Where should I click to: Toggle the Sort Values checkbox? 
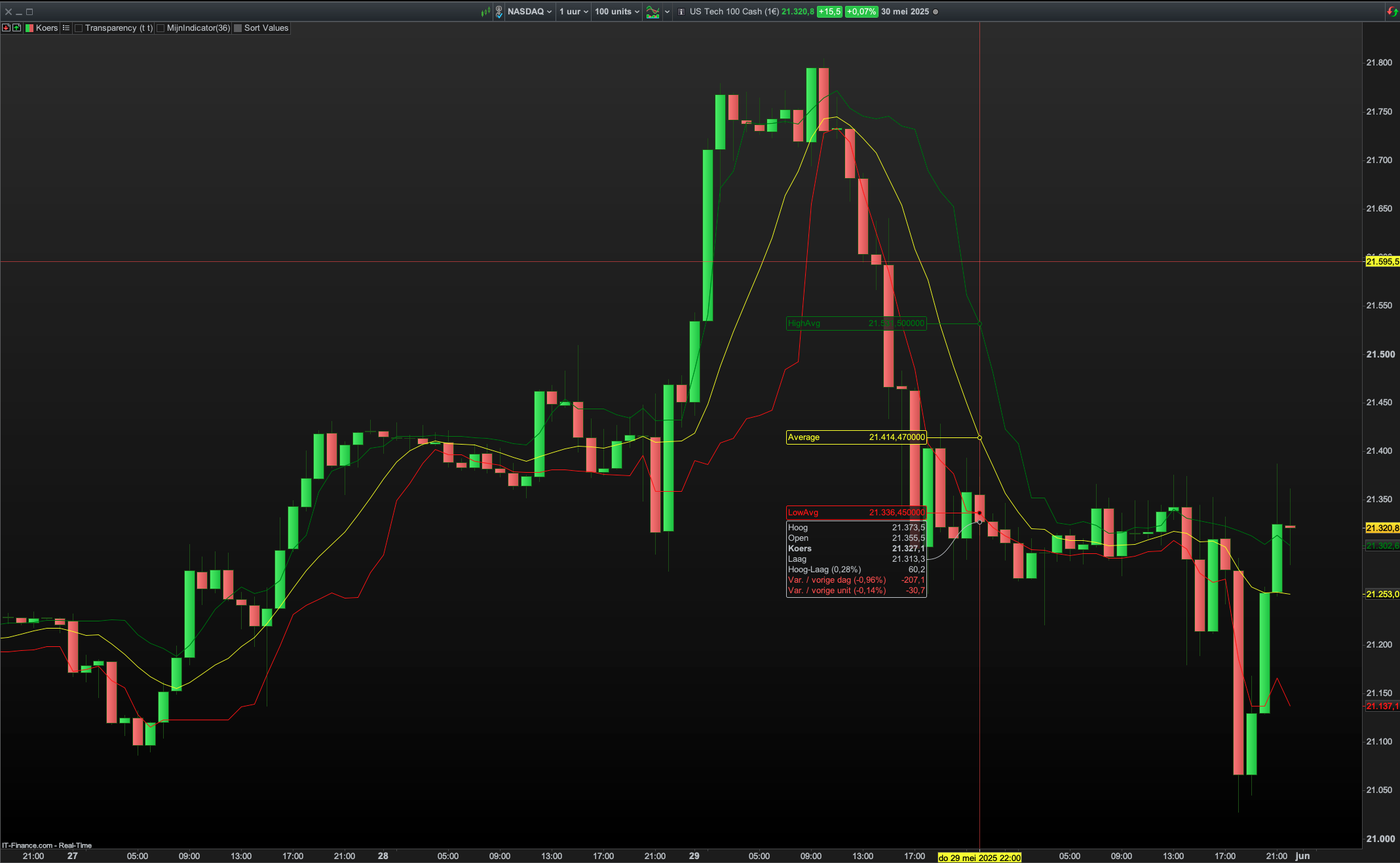coord(238,28)
